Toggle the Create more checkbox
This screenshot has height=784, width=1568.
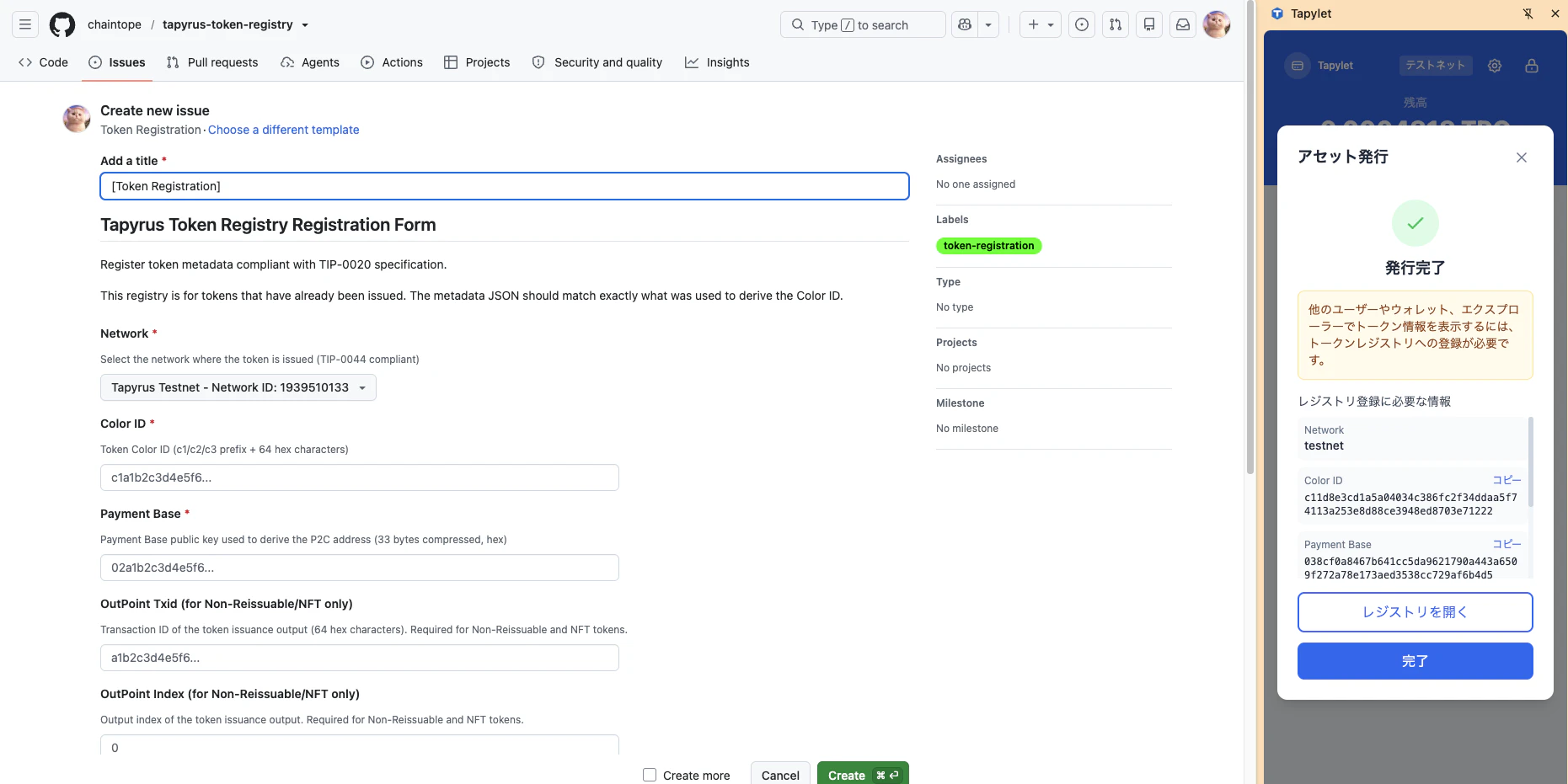[x=650, y=775]
